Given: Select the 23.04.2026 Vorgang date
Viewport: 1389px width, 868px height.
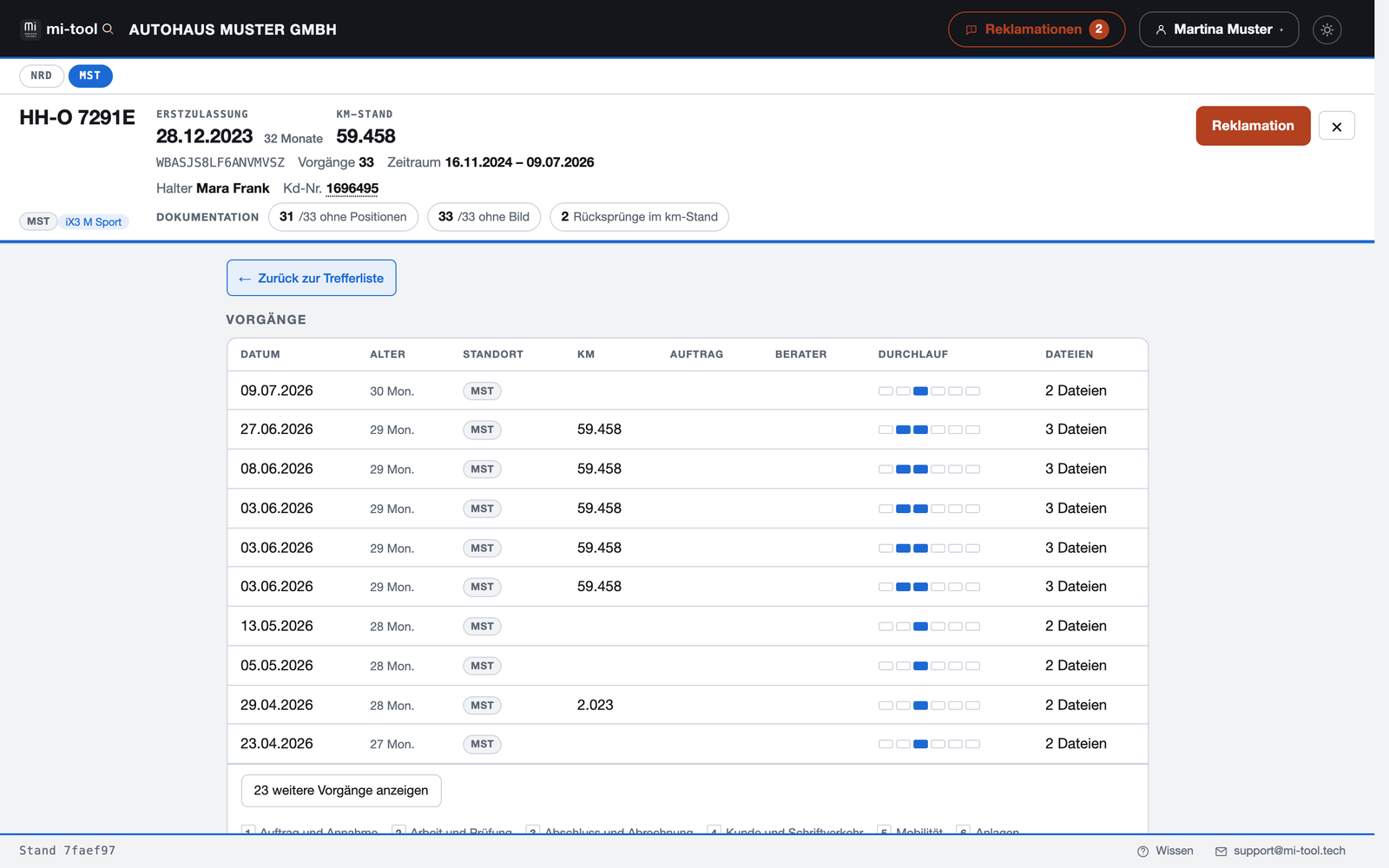Looking at the screenshot, I should [x=277, y=744].
